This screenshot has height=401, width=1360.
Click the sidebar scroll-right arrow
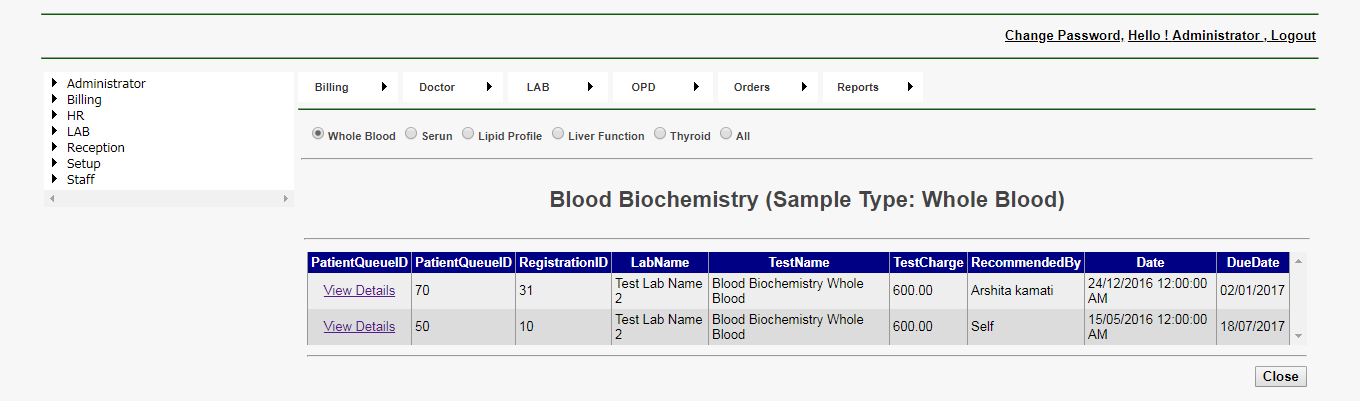(286, 199)
